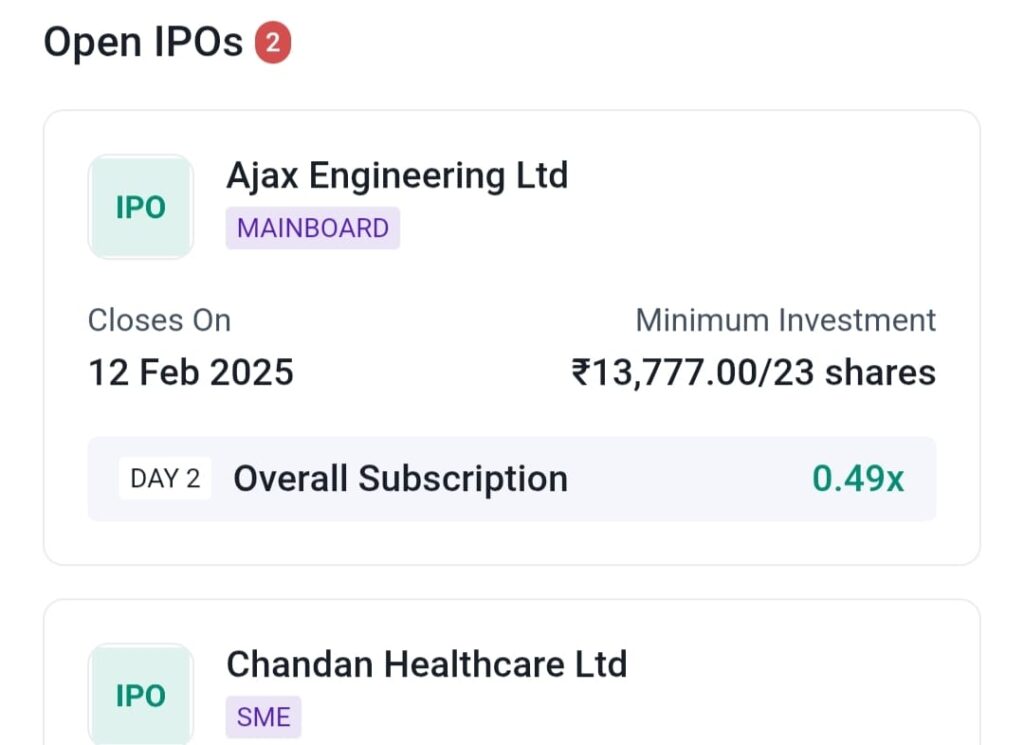Open the Chandan Healthcare IPO card
The height and width of the screenshot is (745, 1024).
click(x=512, y=673)
